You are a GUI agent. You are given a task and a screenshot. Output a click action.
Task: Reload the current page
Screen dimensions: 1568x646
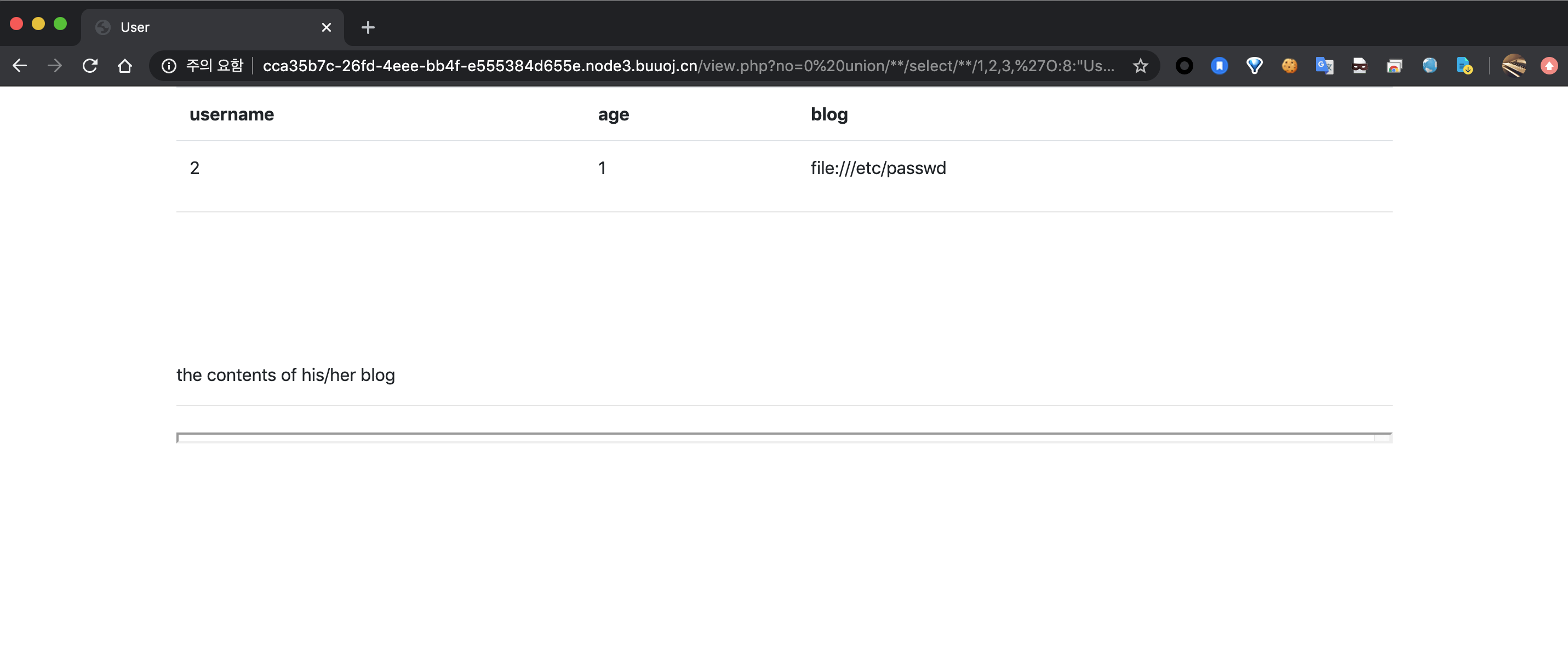[90, 66]
